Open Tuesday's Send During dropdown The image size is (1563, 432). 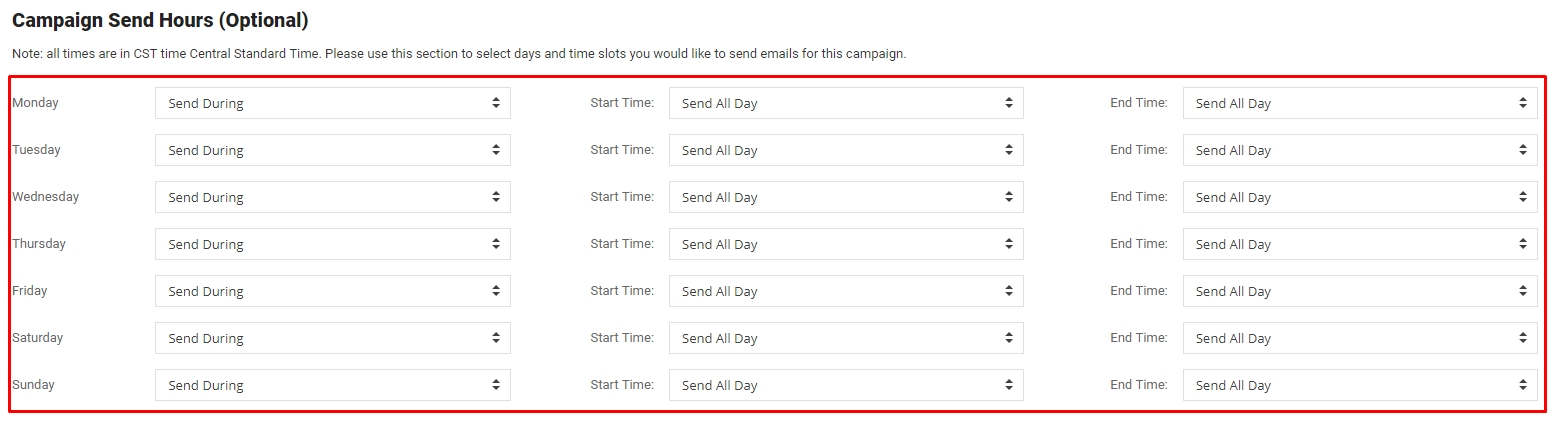[x=333, y=150]
